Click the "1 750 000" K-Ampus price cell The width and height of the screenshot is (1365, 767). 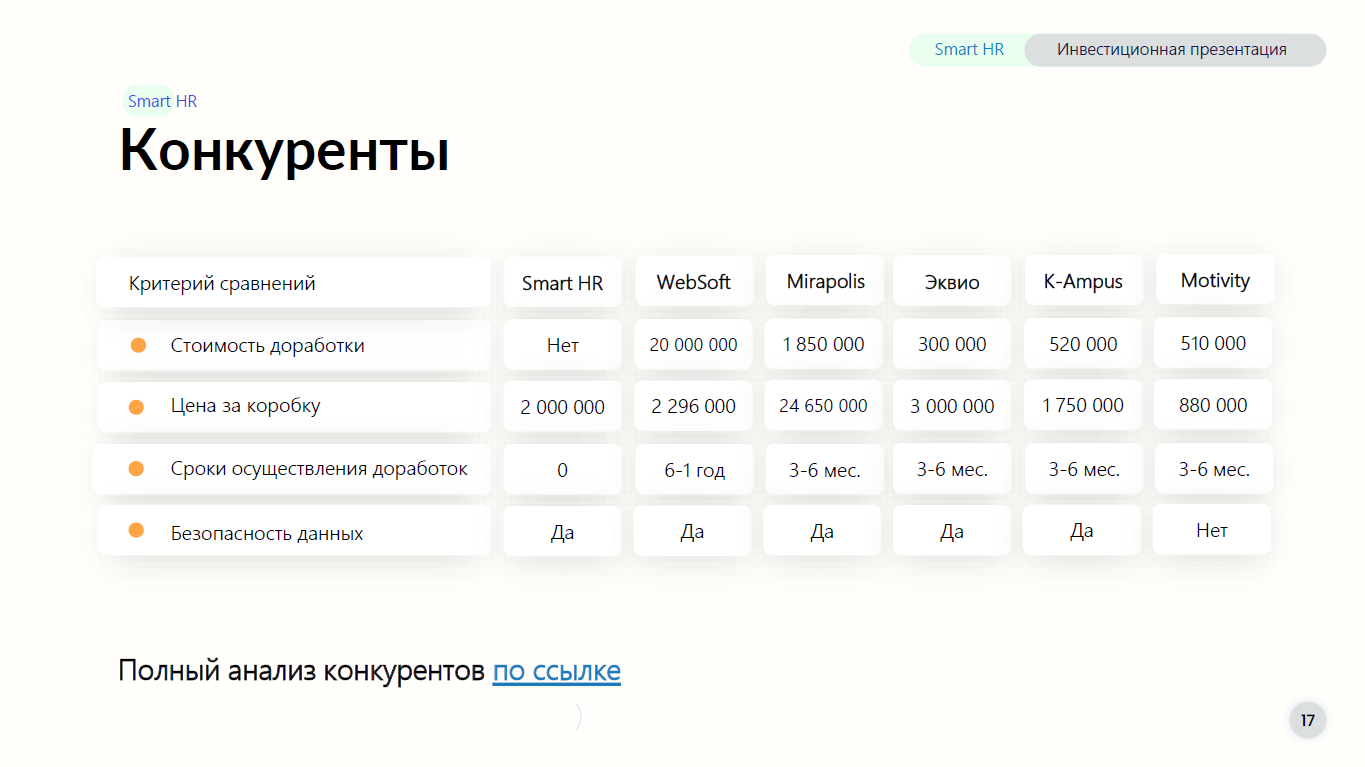[1082, 405]
